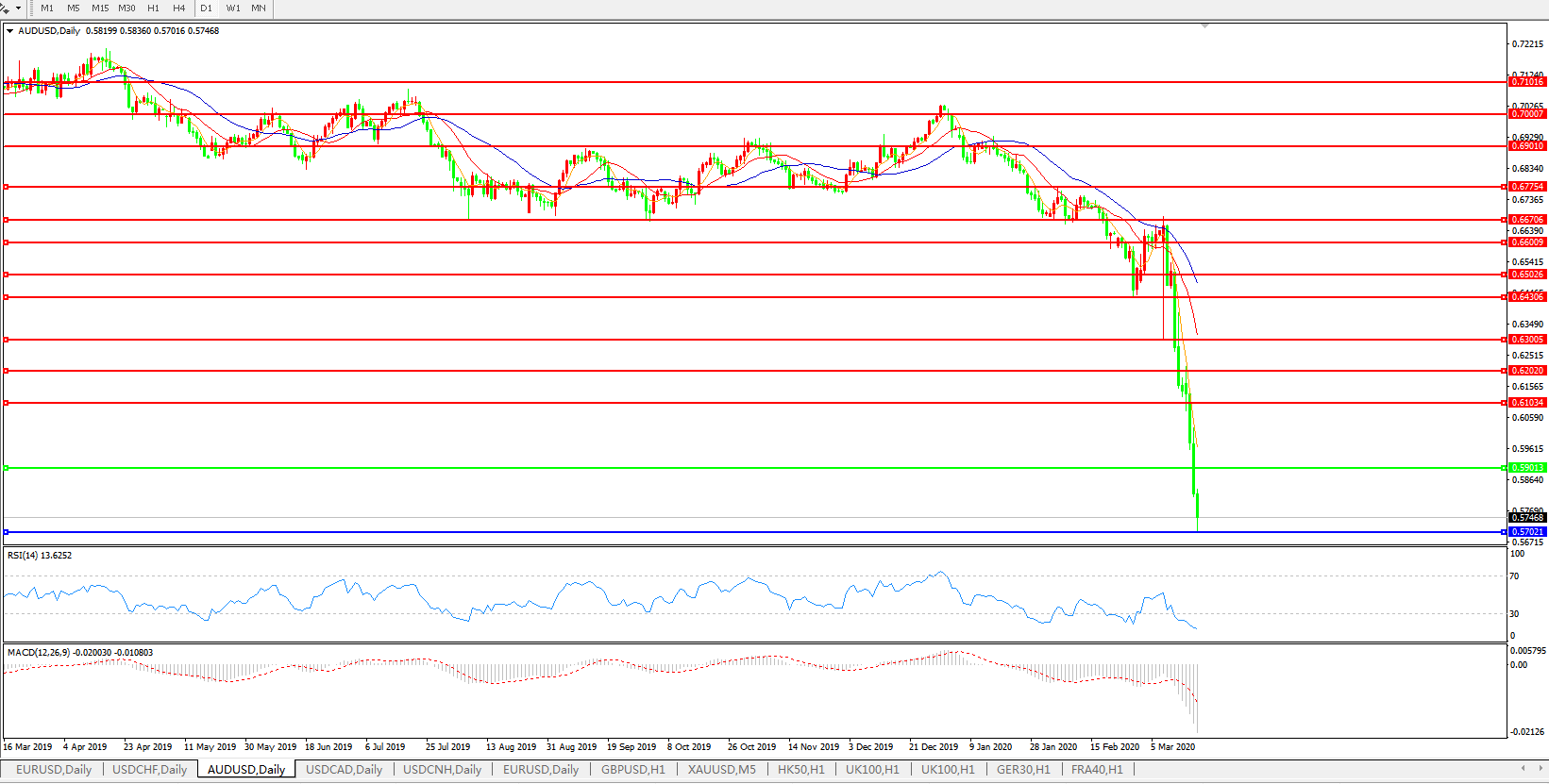Click the drawing tool icon in toolbar
This screenshot has height=784, width=1549.
pyautogui.click(x=5, y=8)
